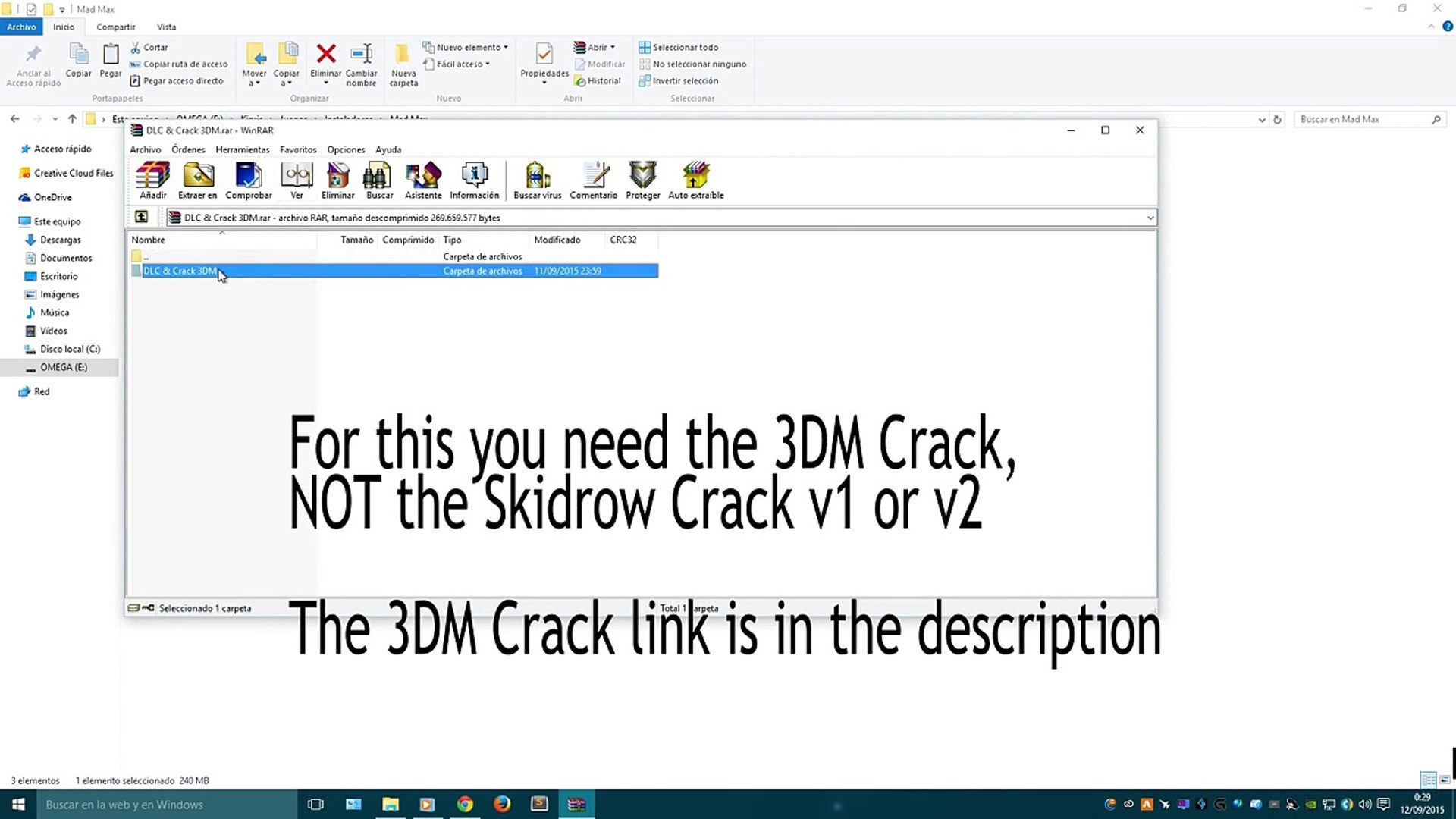This screenshot has height=819, width=1456.
Task: Expand the WinRAR archive path dropdown
Action: tap(1150, 218)
